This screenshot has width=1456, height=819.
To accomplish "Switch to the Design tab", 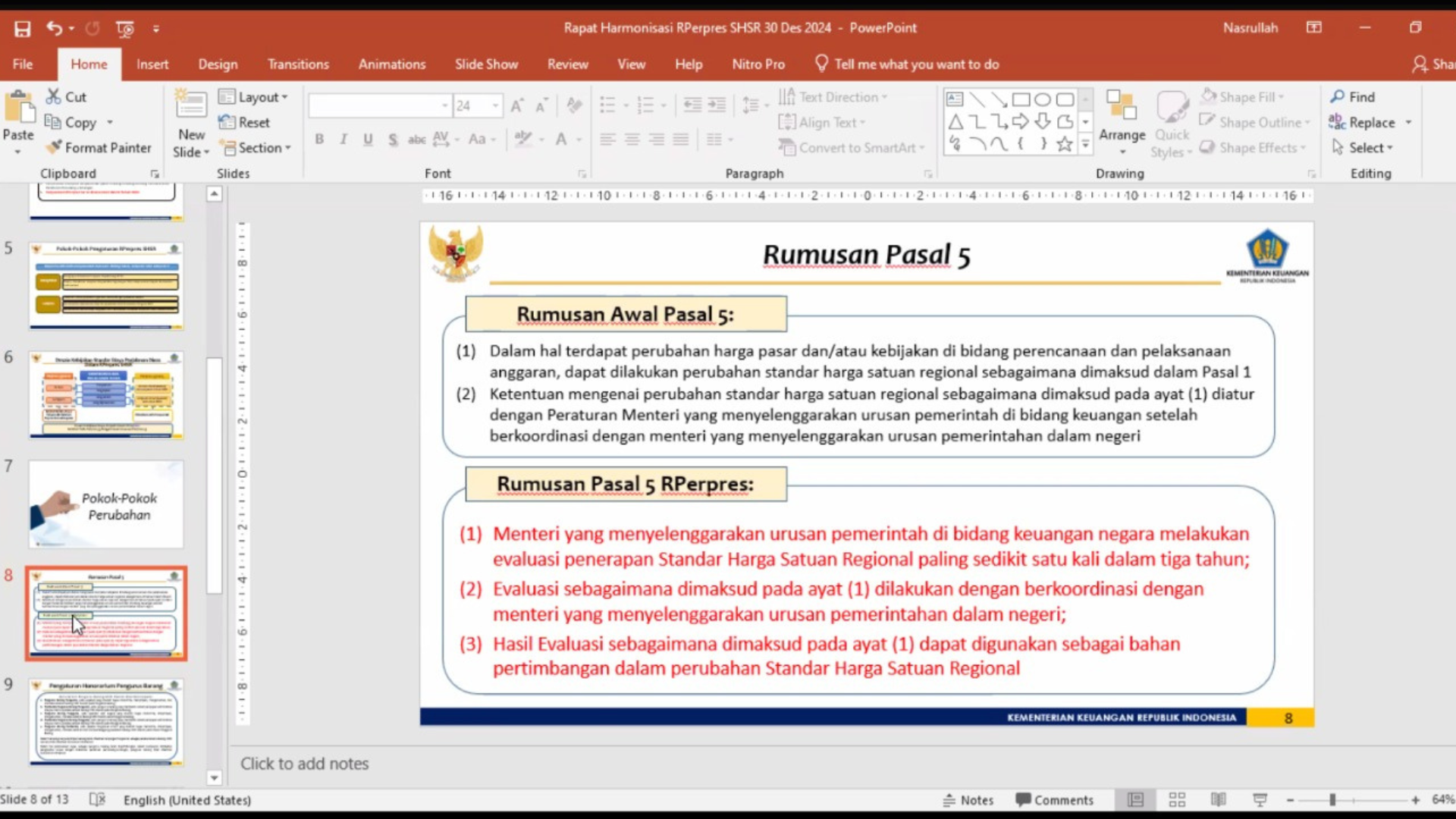I will tap(218, 64).
